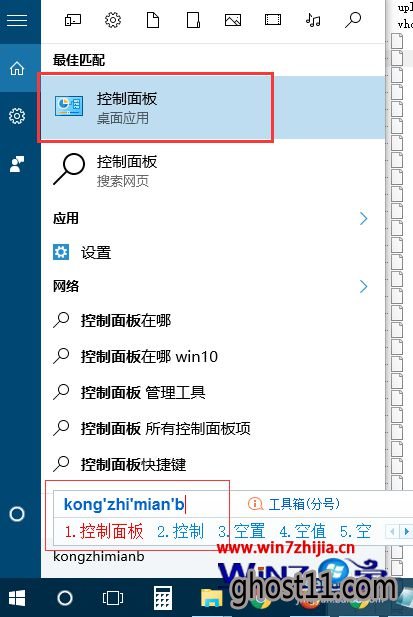Image resolution: width=413 pixels, height=617 pixels.
Task: Search the web for 控制面板
Action: [212, 170]
